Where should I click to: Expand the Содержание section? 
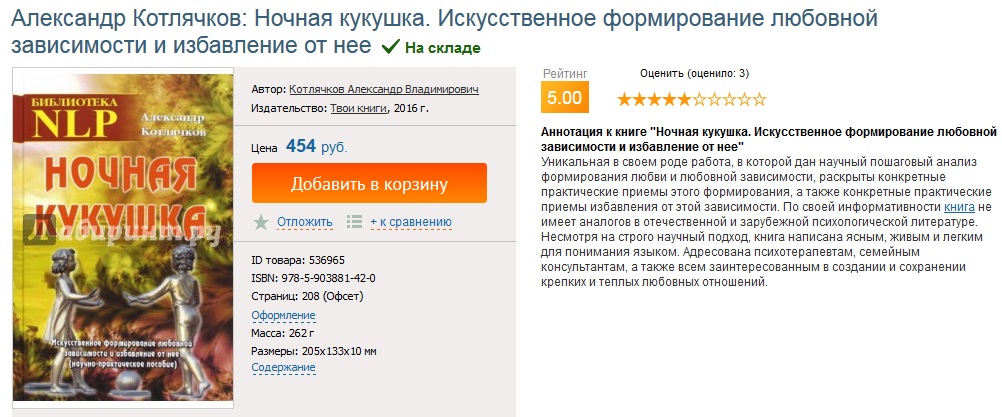283,367
